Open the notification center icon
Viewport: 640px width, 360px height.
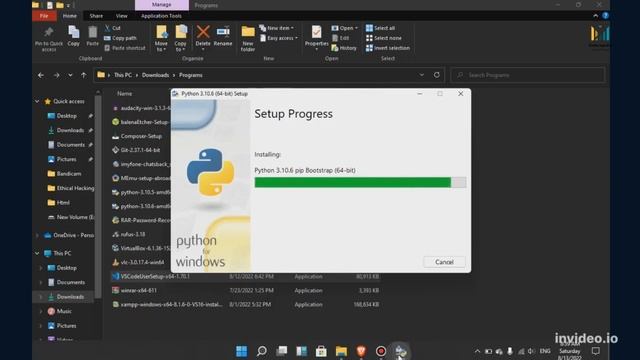click(596, 351)
